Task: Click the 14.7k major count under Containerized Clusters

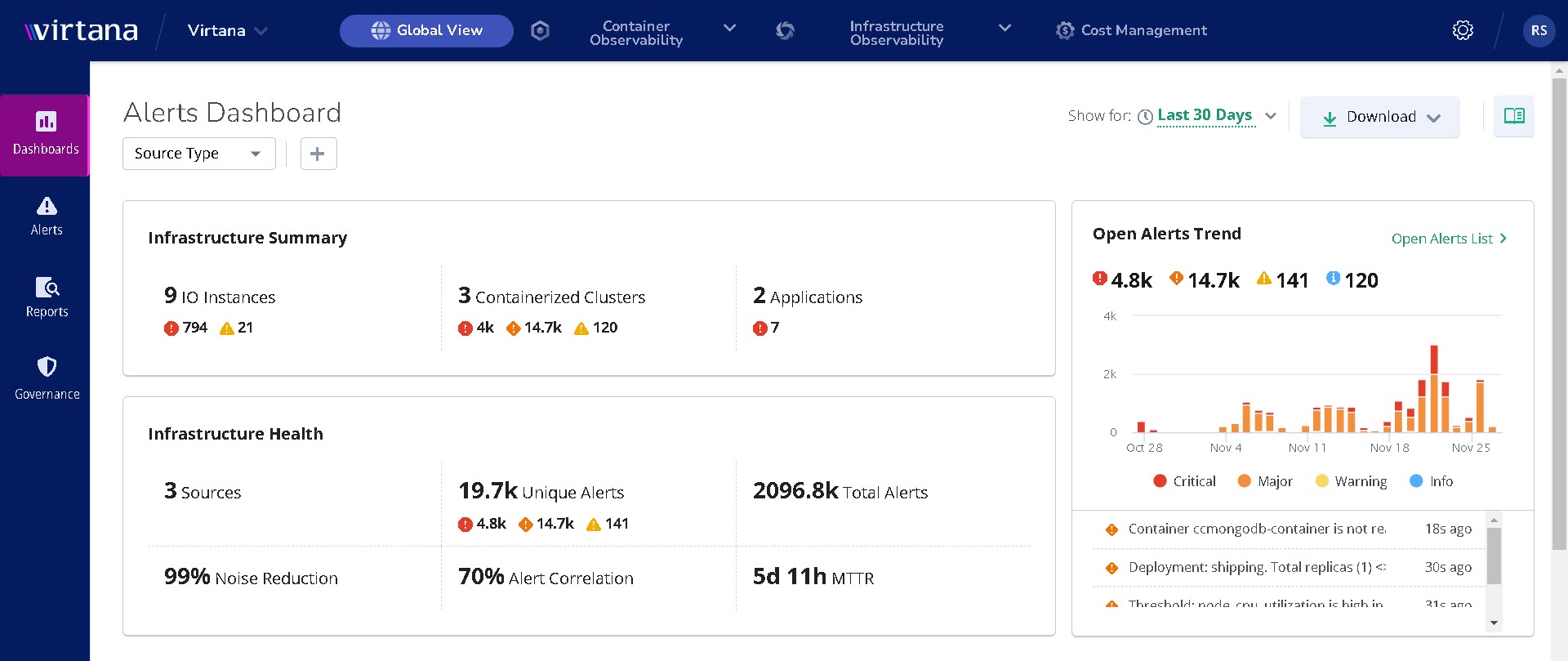Action: click(x=534, y=328)
